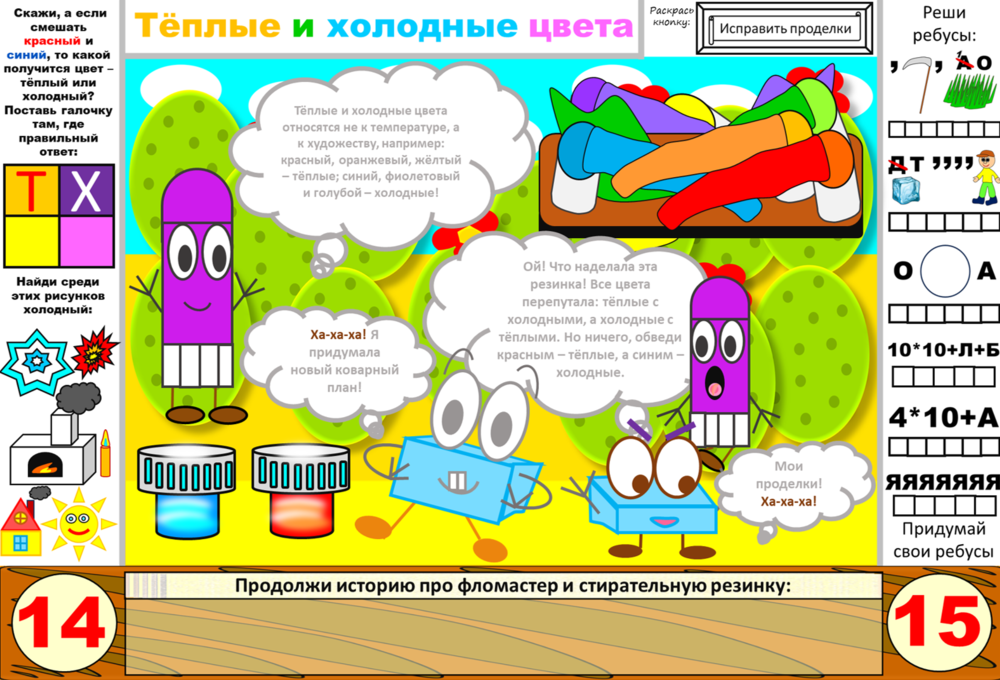1000x680 pixels.
Task: Go to page 15 number circle
Action: (x=937, y=624)
